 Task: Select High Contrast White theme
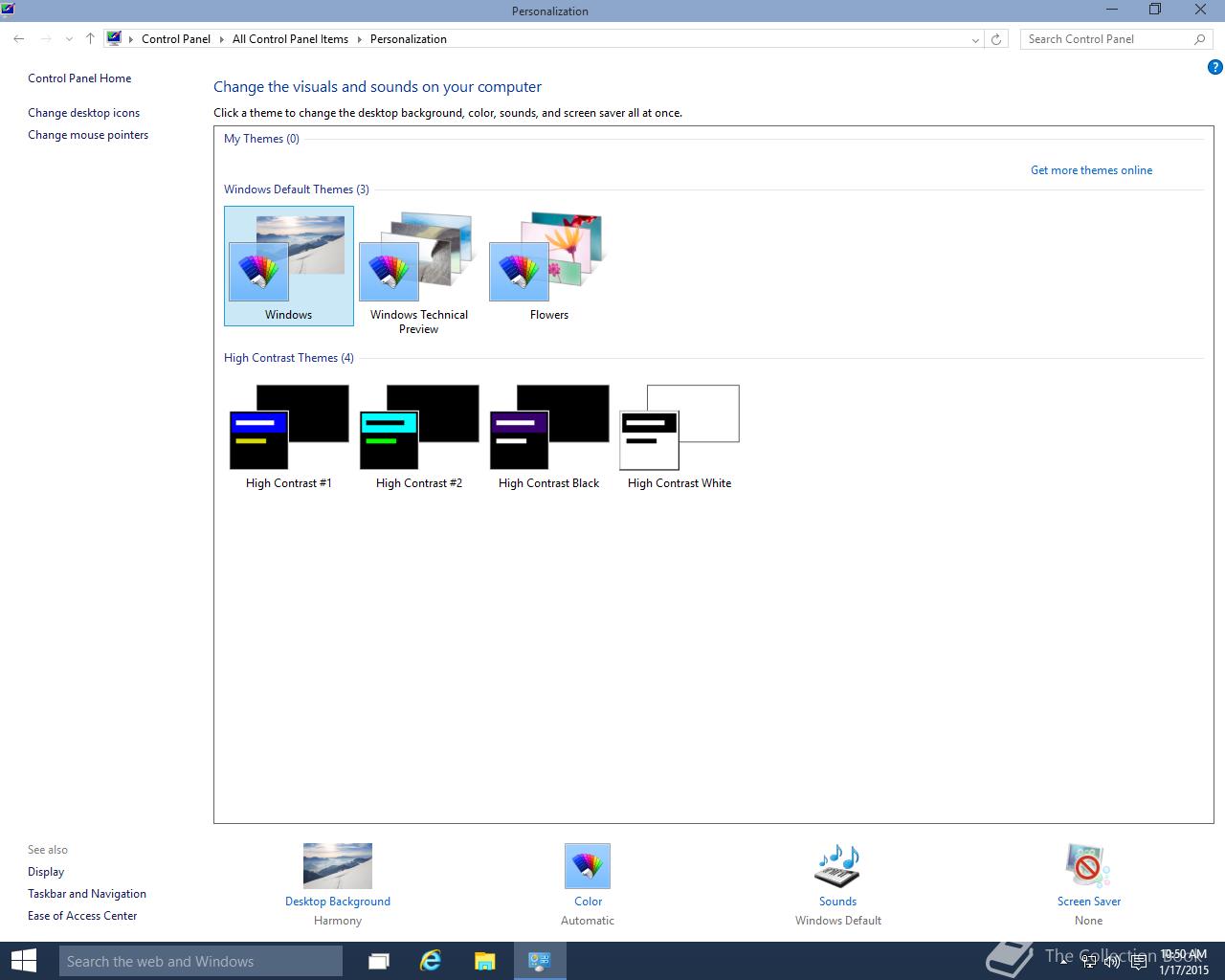click(x=679, y=437)
